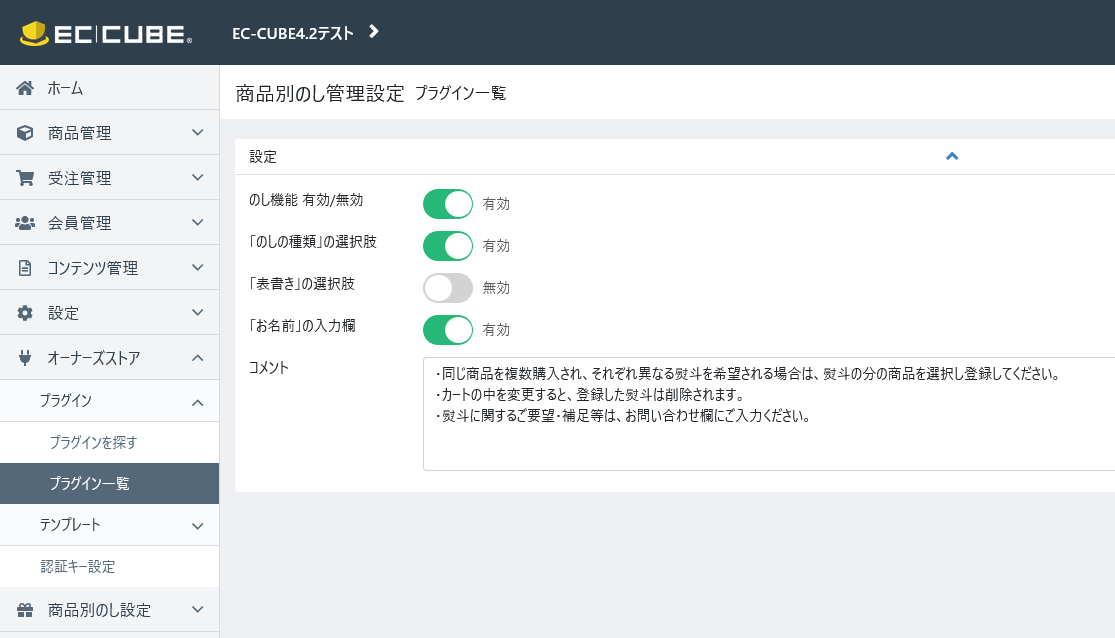Collapse the 設定 panel with blue chevron
This screenshot has height=638, width=1115.
[x=952, y=156]
